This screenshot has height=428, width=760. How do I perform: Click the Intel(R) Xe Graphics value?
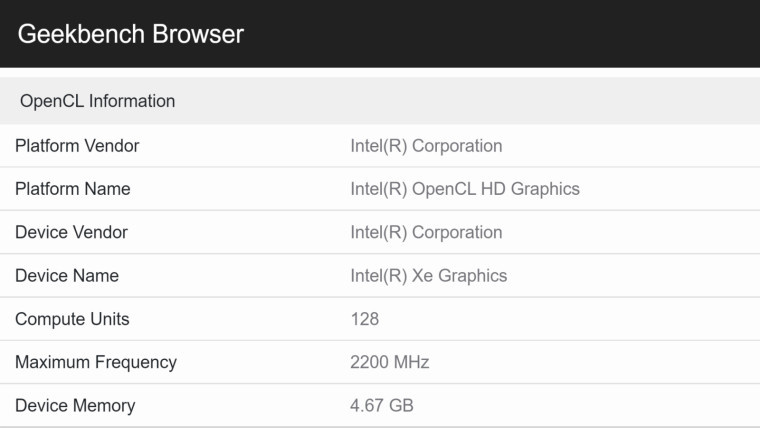[x=428, y=276]
